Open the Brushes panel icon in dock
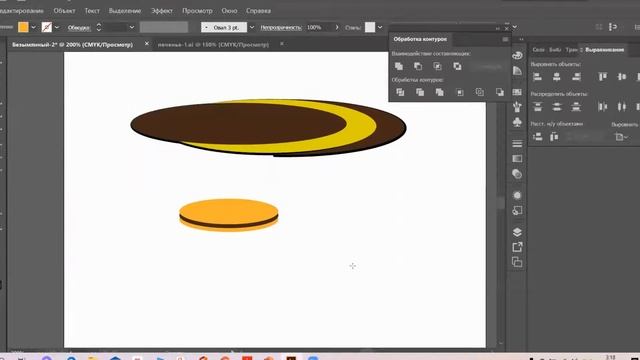Viewport: 640px width, 360px height. coord(517,107)
